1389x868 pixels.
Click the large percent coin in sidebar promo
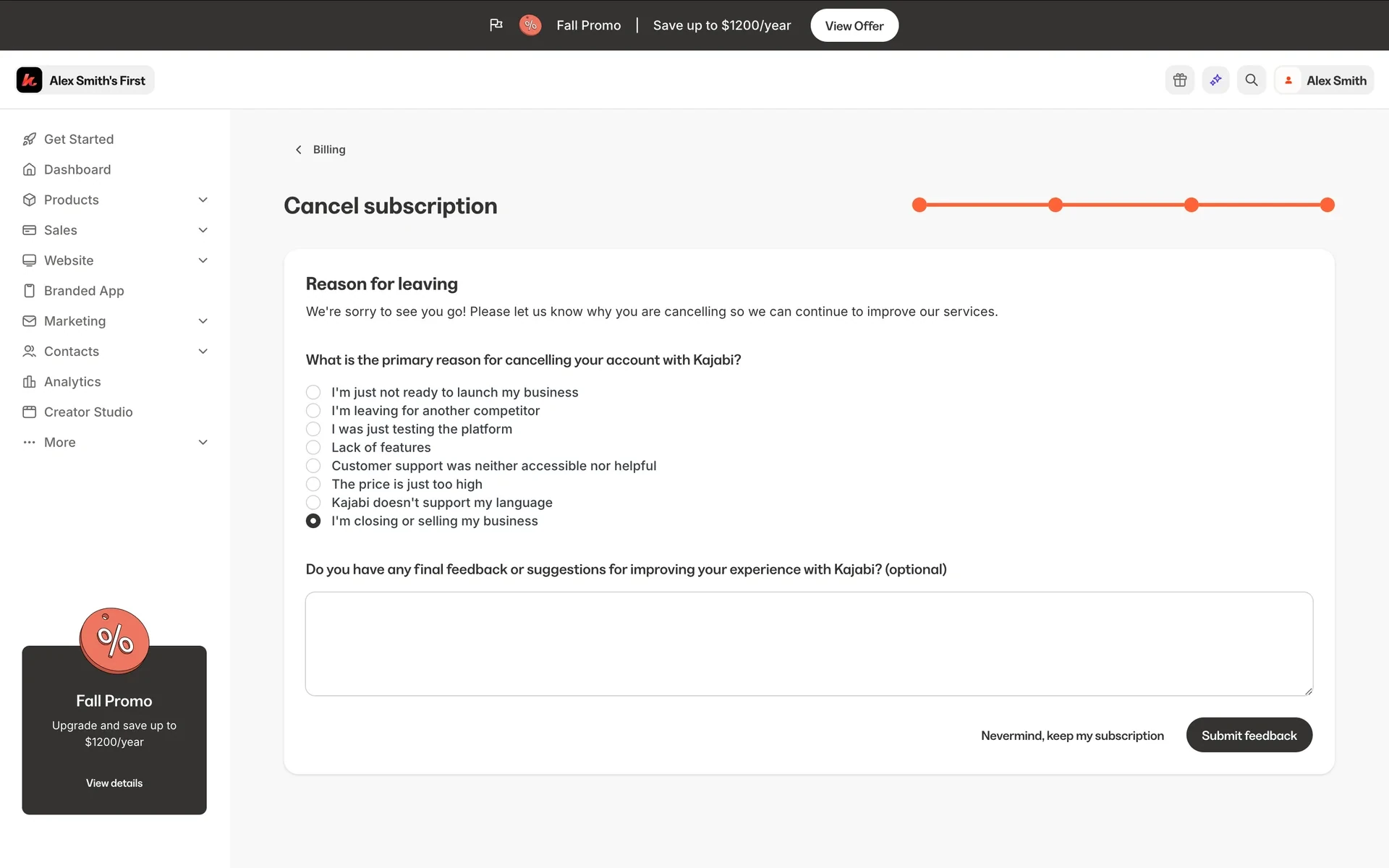point(114,641)
